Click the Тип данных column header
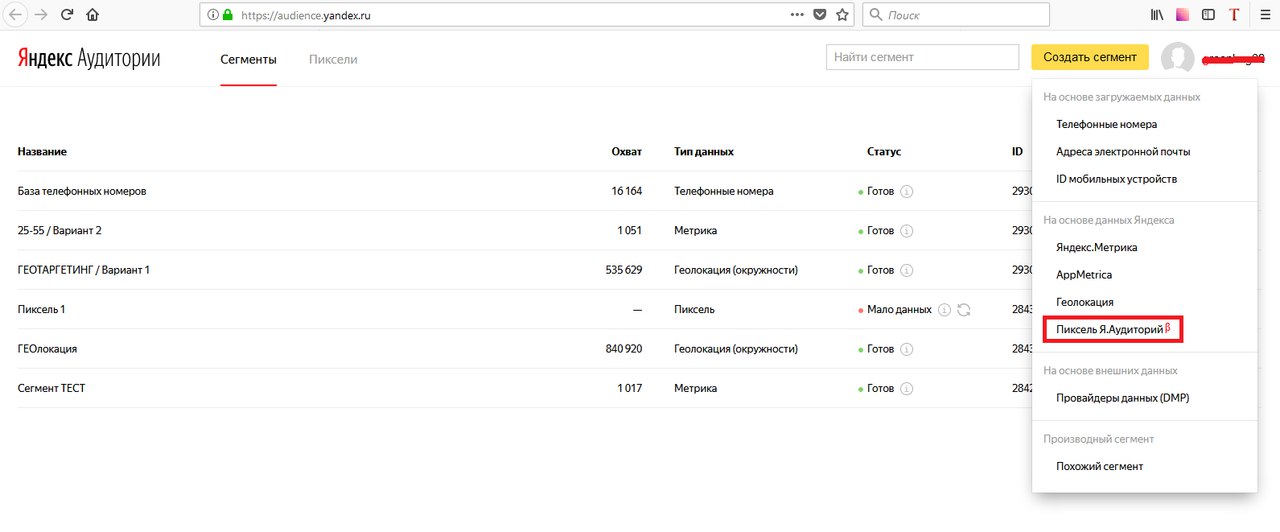Screen dimensions: 1280x532 click(704, 152)
